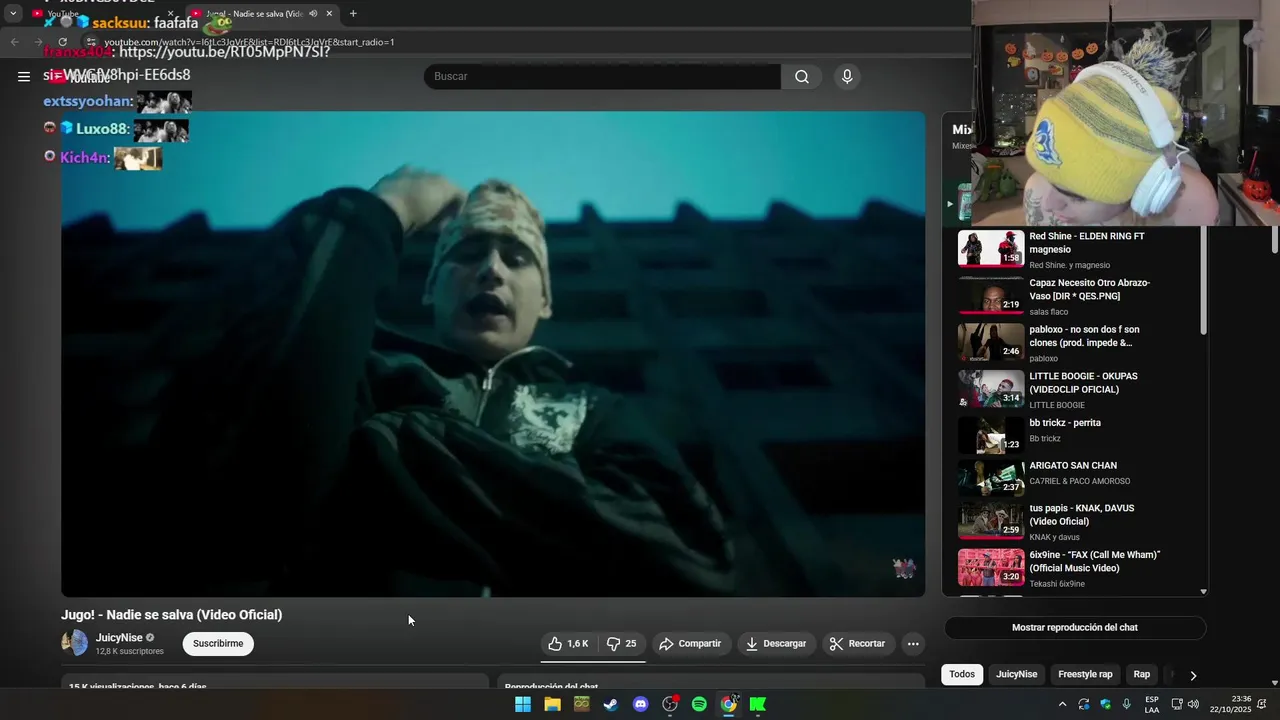Open the ESP LAA language selector
This screenshot has height=720, width=1280.
tap(1152, 704)
